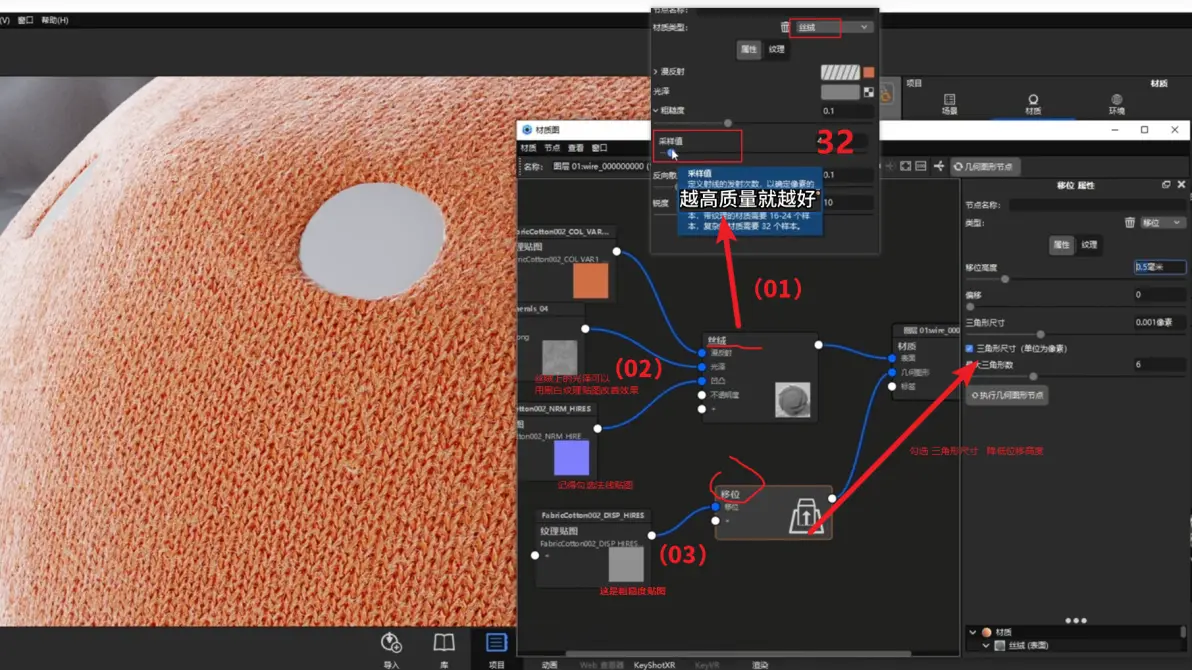Click the trash icon beside the 类型 dropdown
The height and width of the screenshot is (670, 1192).
click(x=1130, y=223)
